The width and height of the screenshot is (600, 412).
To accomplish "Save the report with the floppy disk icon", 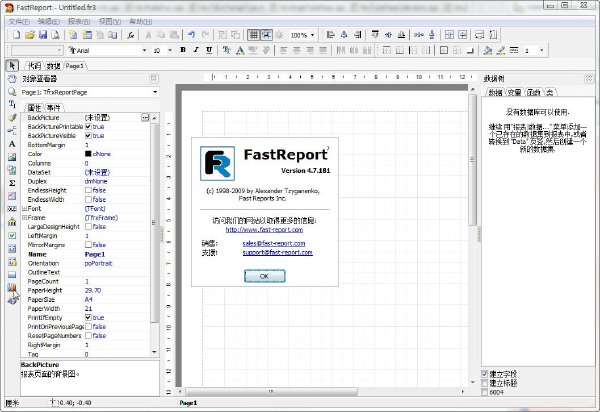I will coord(43,35).
